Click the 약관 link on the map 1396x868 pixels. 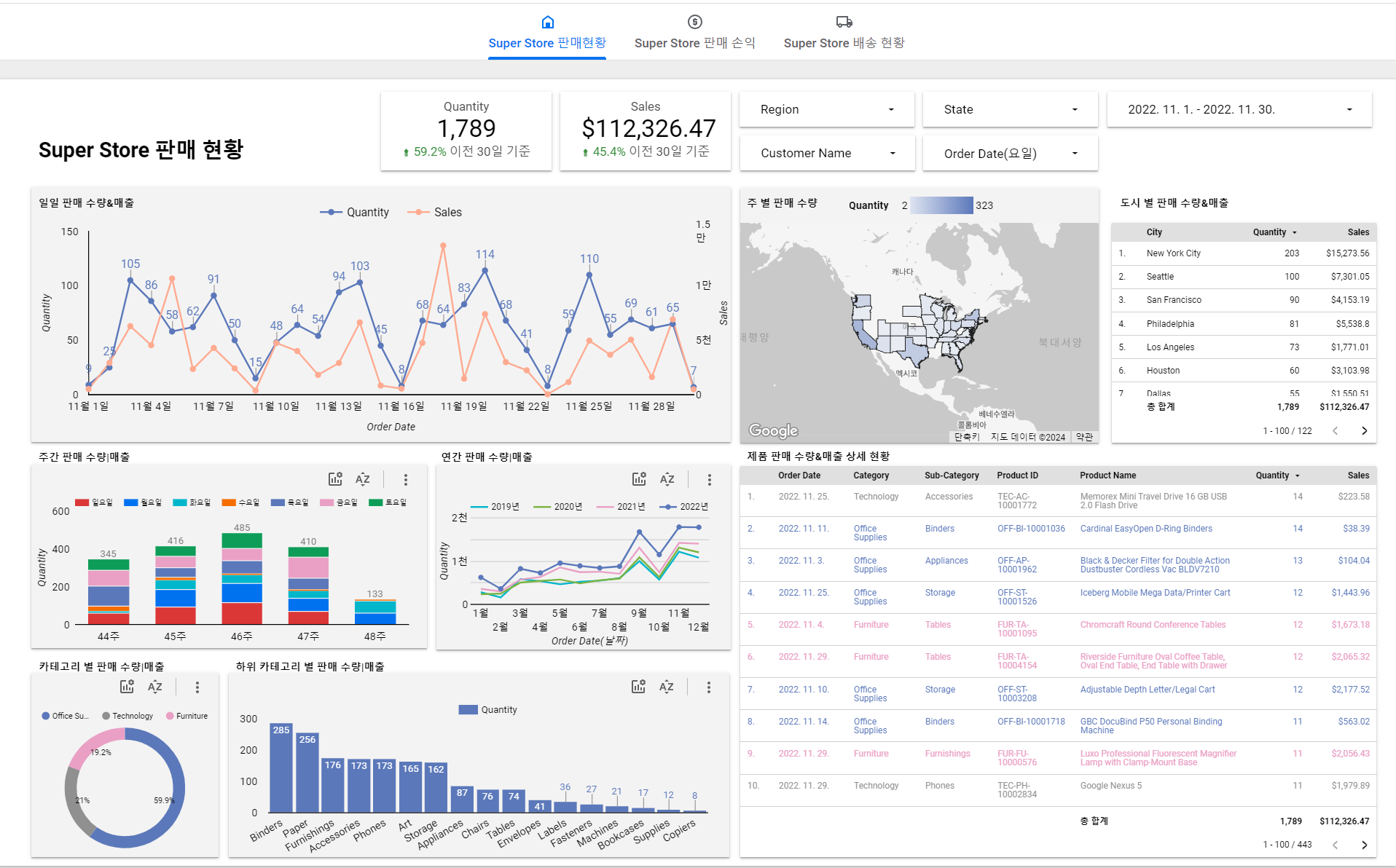[x=1084, y=437]
